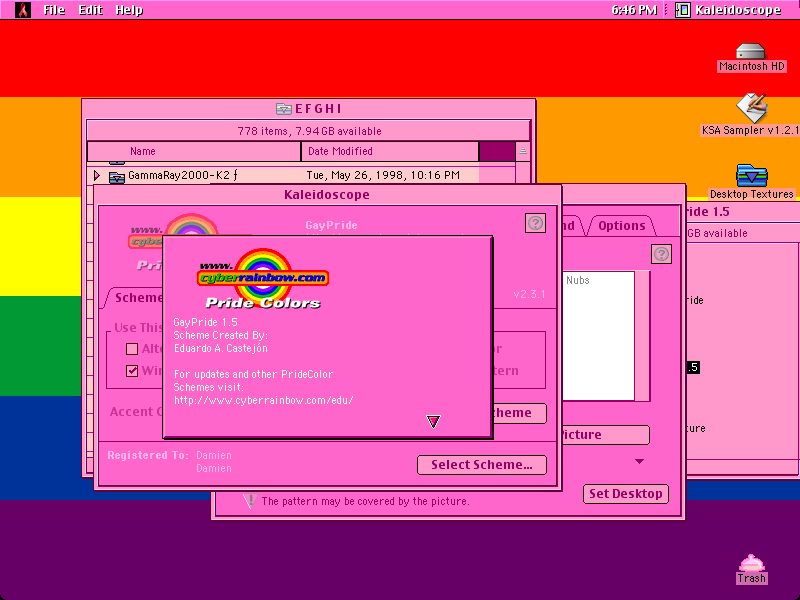The height and width of the screenshot is (600, 800).
Task: Click the scrollbar beside the Nubs list
Action: coord(642,336)
